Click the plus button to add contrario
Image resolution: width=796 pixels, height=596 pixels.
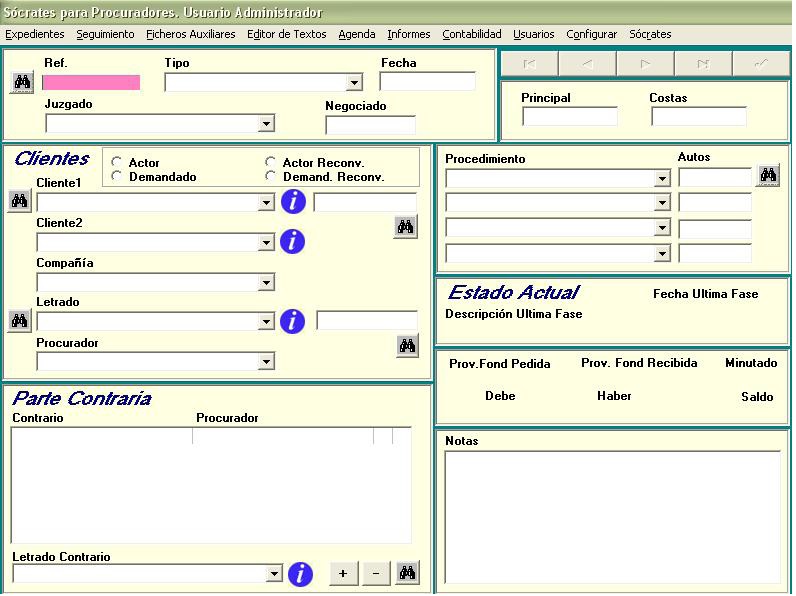(x=343, y=574)
